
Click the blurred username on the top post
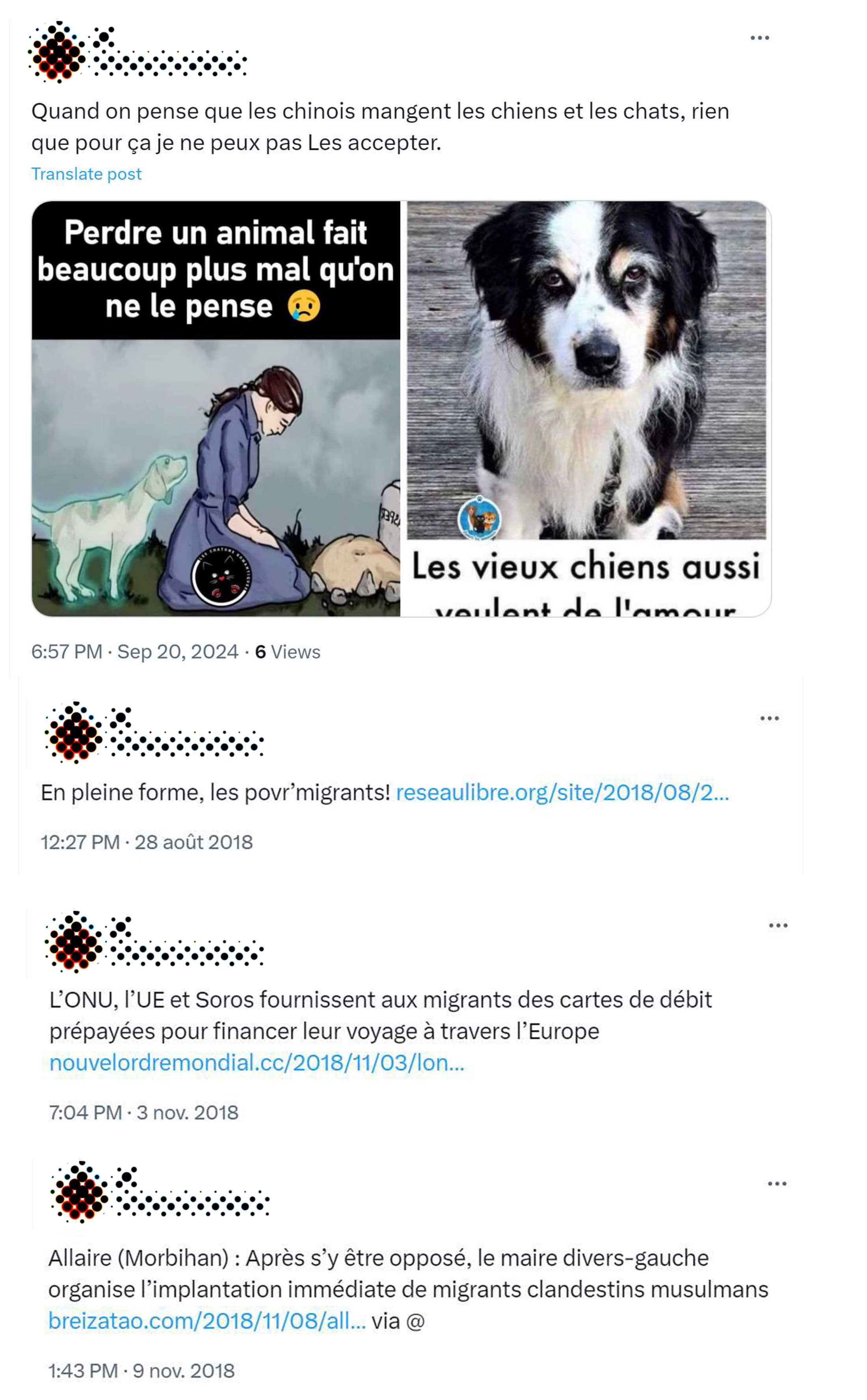click(170, 52)
